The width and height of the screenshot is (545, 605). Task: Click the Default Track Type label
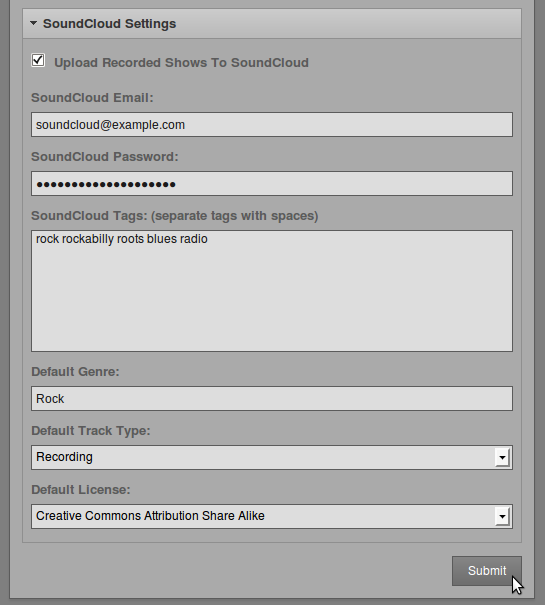[x=91, y=431]
